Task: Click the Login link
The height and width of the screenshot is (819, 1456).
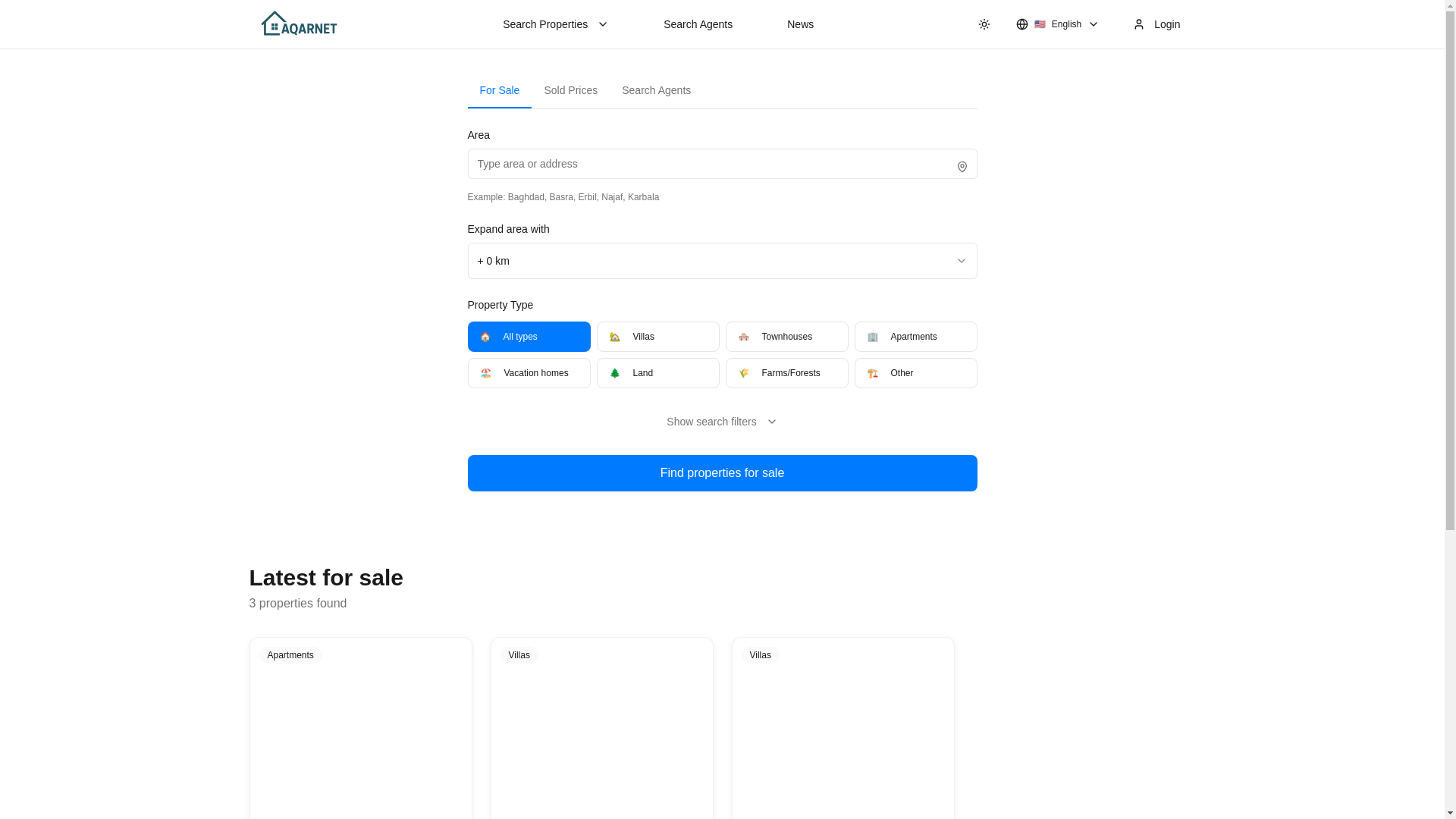Action: coord(1156,24)
